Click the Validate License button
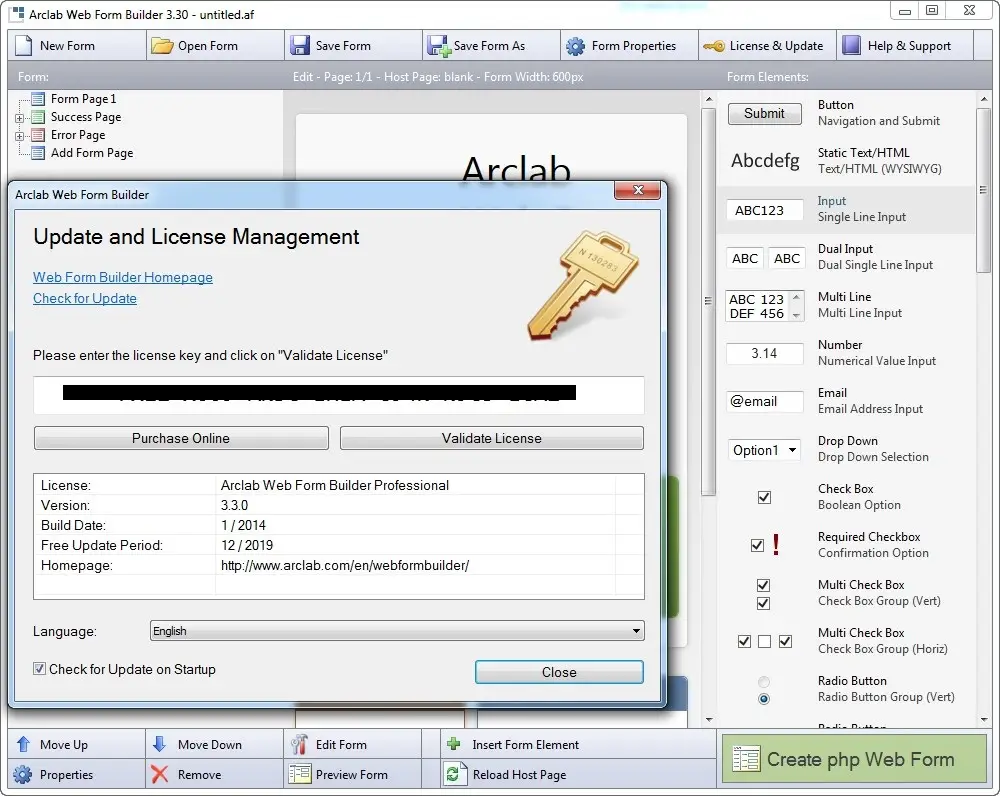Screen dimensions: 1000x796 (x=492, y=438)
